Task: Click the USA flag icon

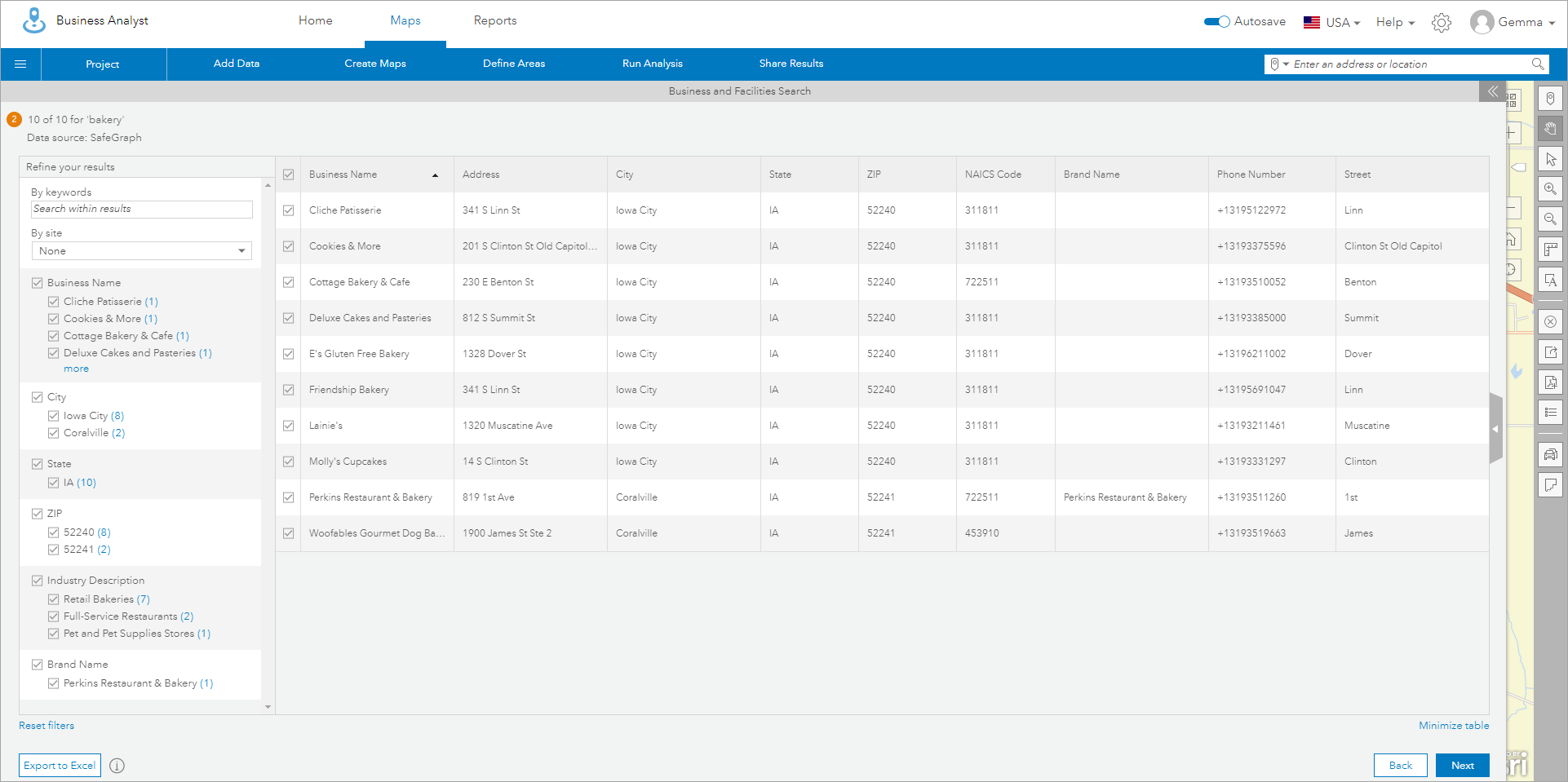Action: tap(1312, 23)
